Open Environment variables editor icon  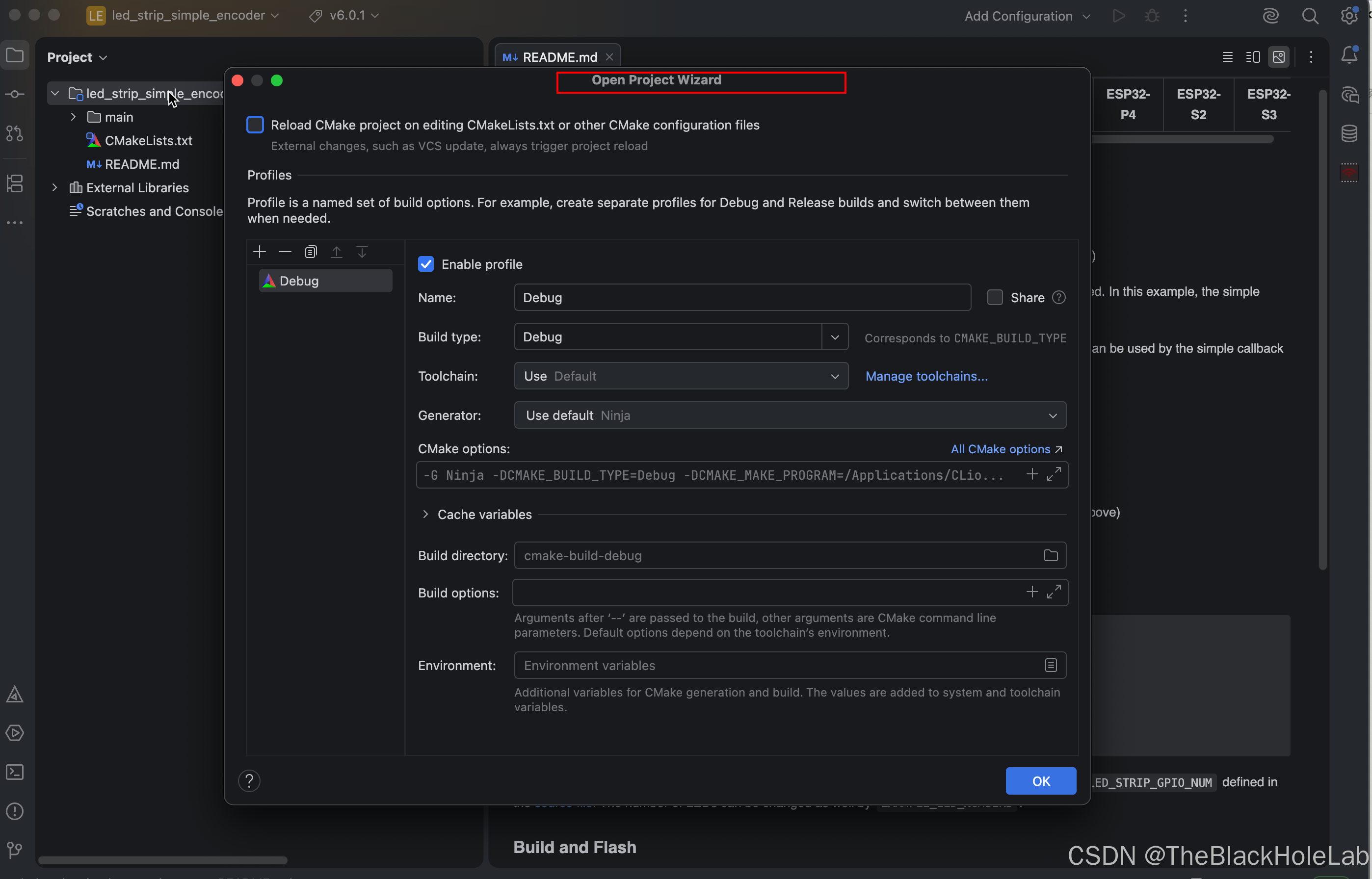click(x=1051, y=666)
